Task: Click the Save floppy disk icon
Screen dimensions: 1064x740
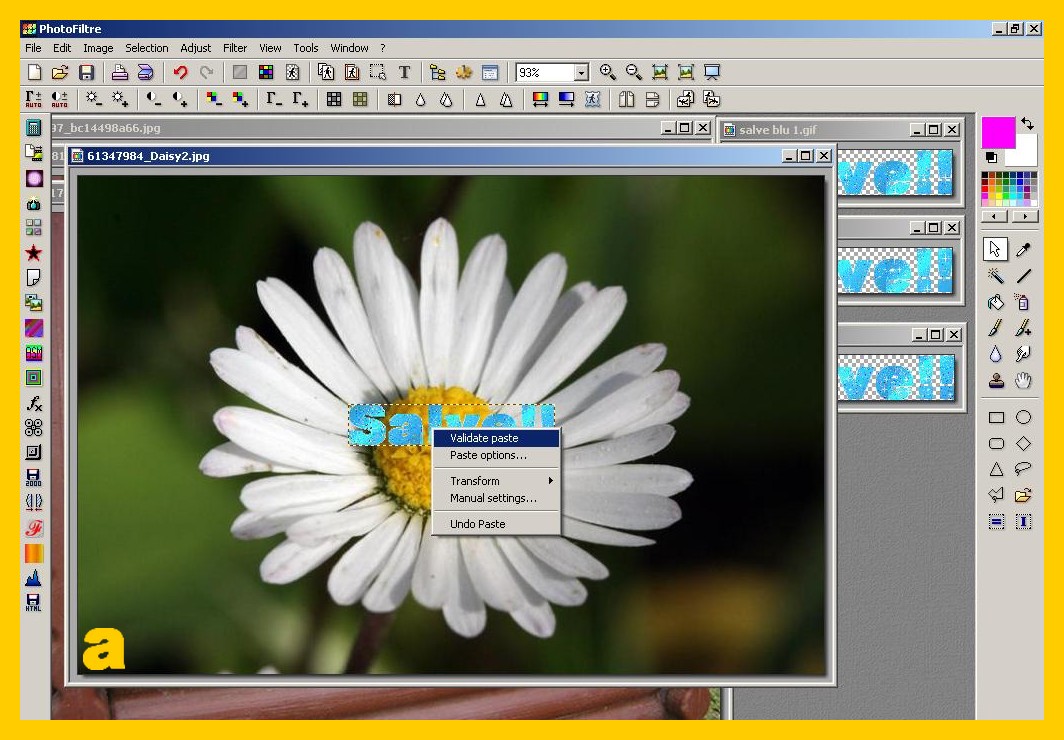Action: 86,72
